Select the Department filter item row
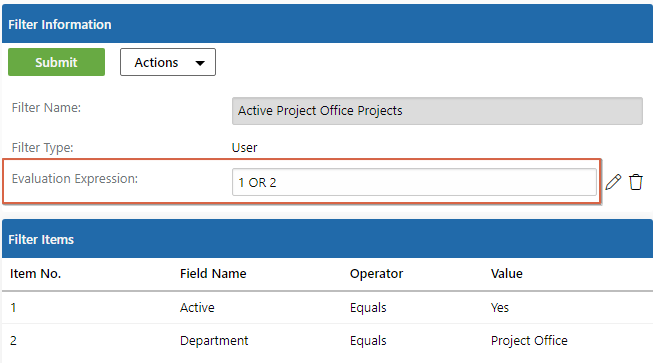Image resolution: width=653 pixels, height=363 pixels. pos(327,341)
